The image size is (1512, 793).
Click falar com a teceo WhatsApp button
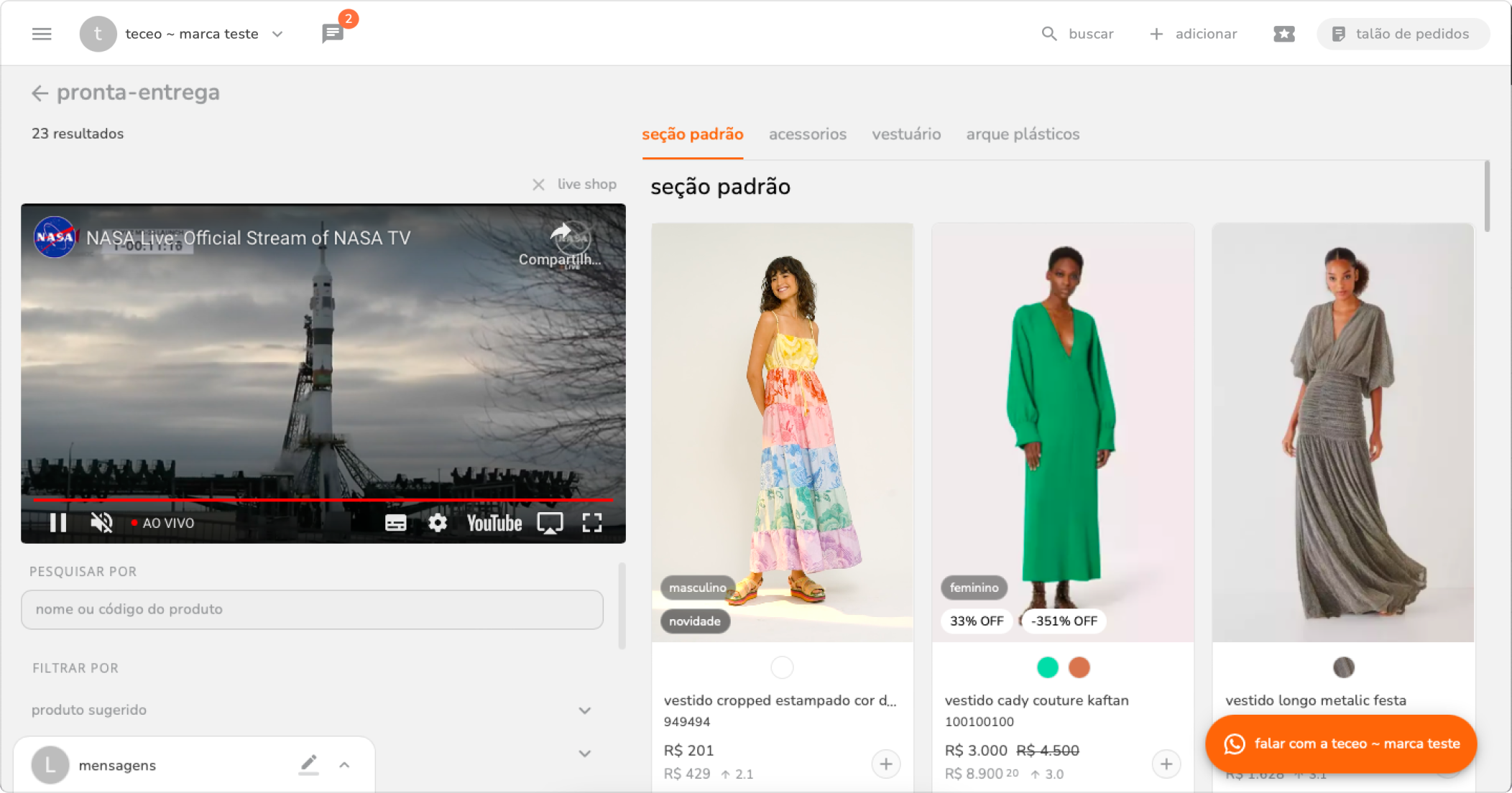point(1340,743)
